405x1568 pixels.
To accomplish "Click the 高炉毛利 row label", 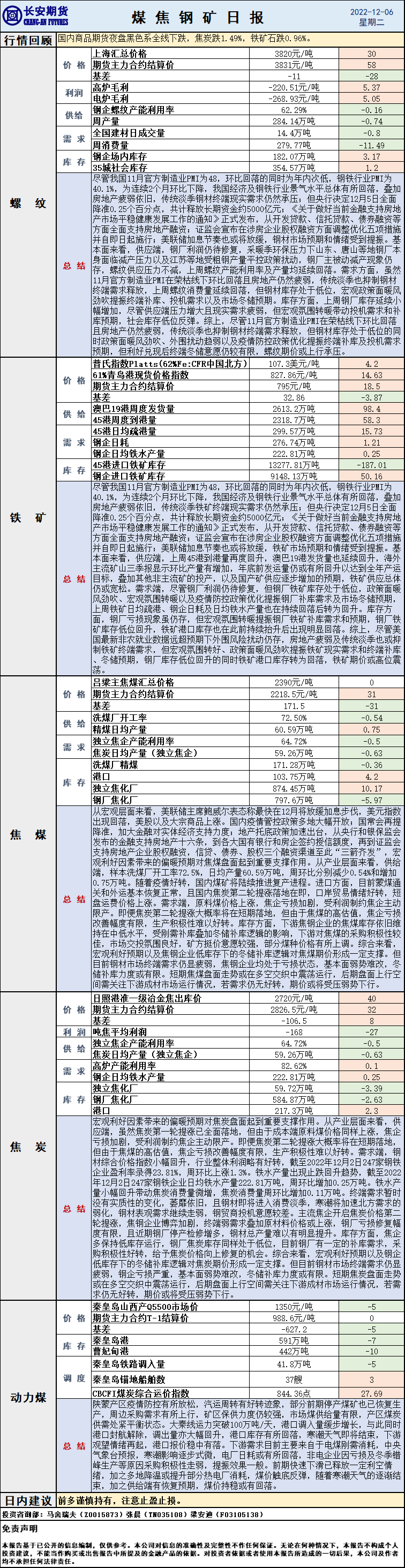I will pos(110,87).
